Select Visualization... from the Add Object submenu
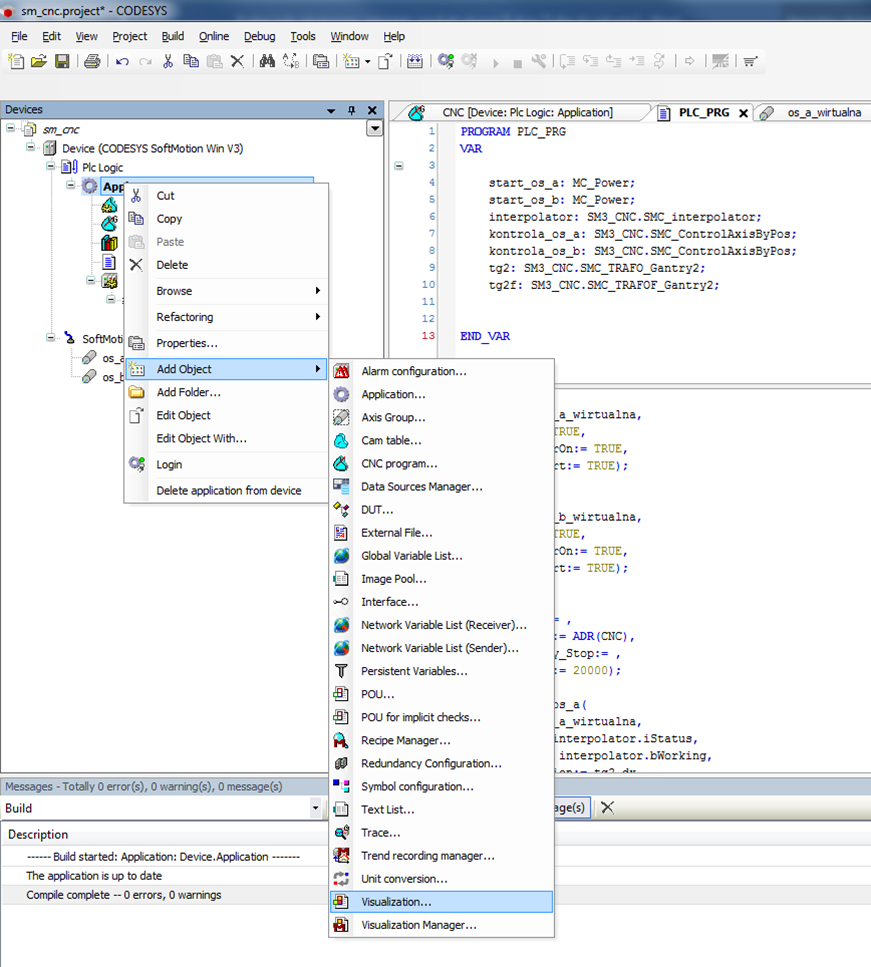The width and height of the screenshot is (871, 967). 441,902
